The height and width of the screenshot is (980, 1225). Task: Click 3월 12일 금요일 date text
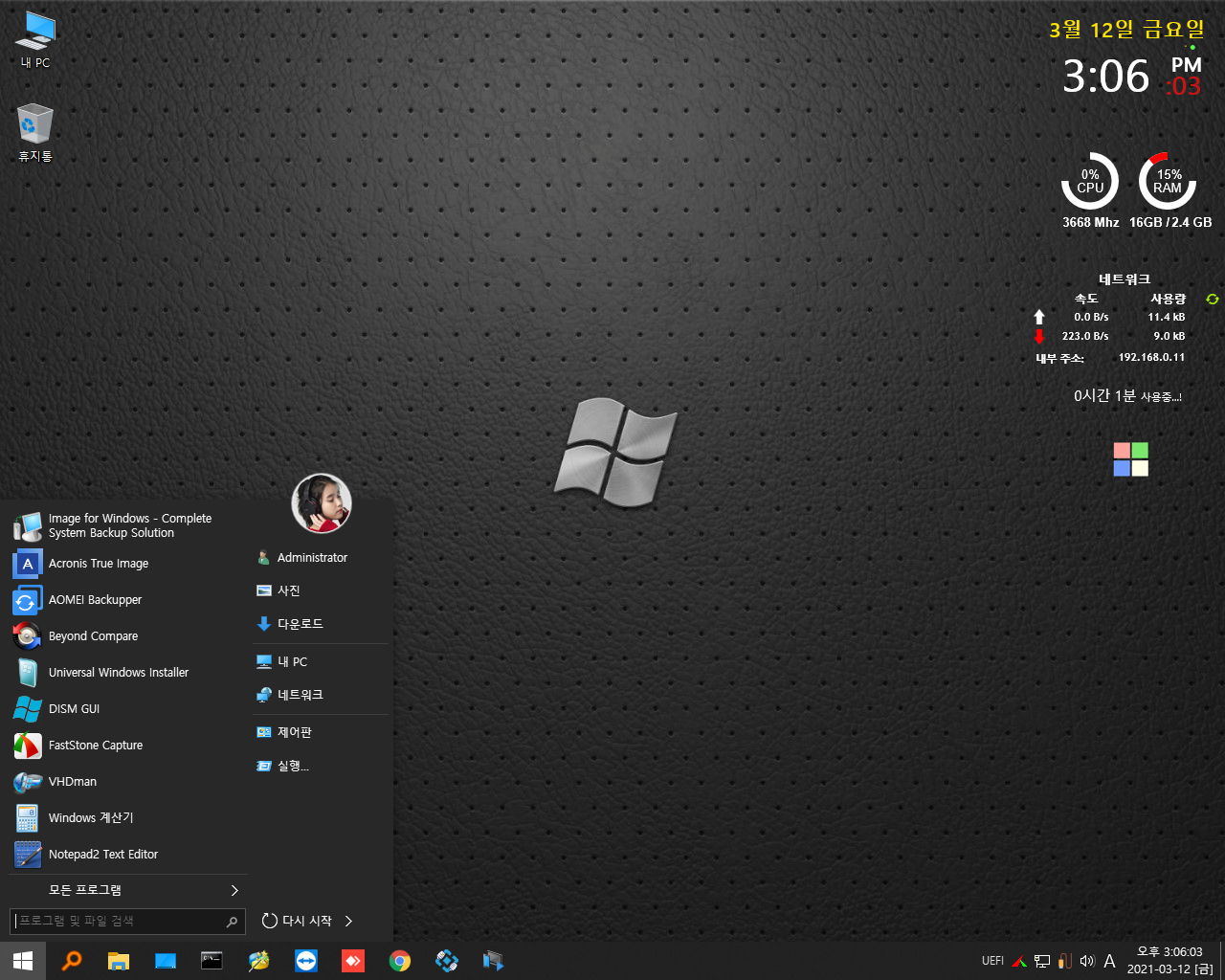coord(1126,30)
